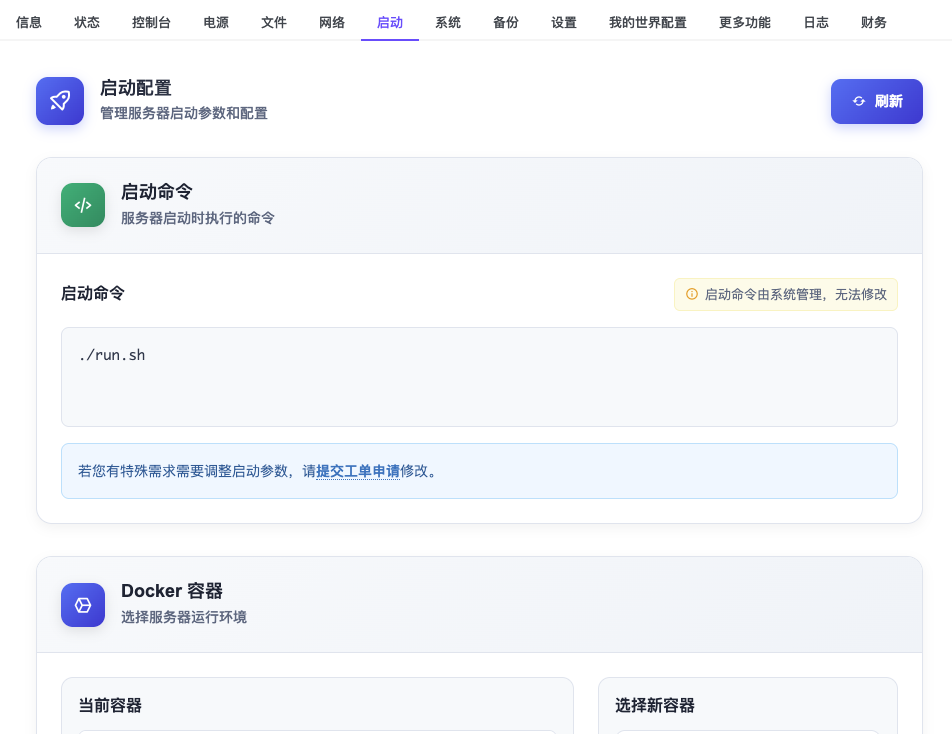Viewport: 952px width, 734px height.
Task: Select the 系统 tab
Action: [448, 22]
